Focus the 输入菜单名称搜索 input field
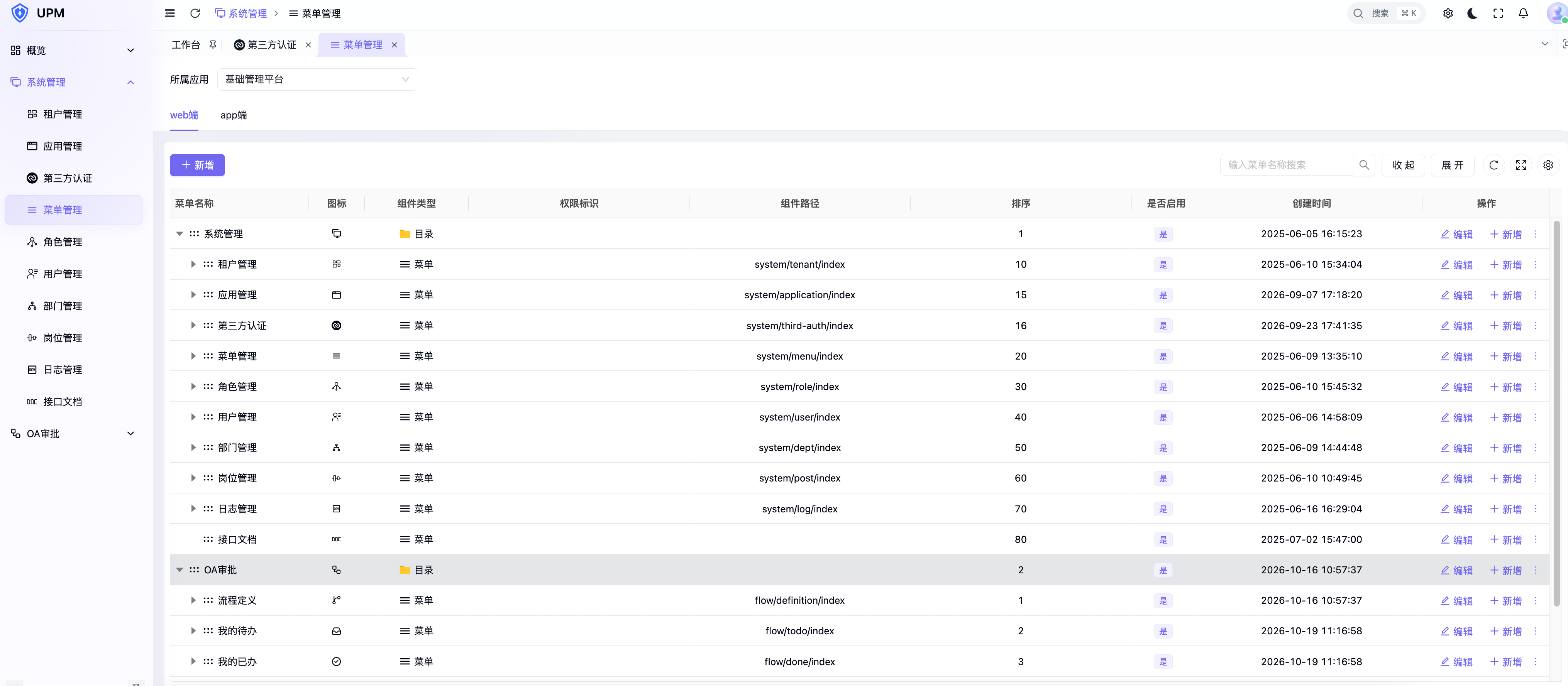This screenshot has height=686, width=1568. pos(1287,165)
